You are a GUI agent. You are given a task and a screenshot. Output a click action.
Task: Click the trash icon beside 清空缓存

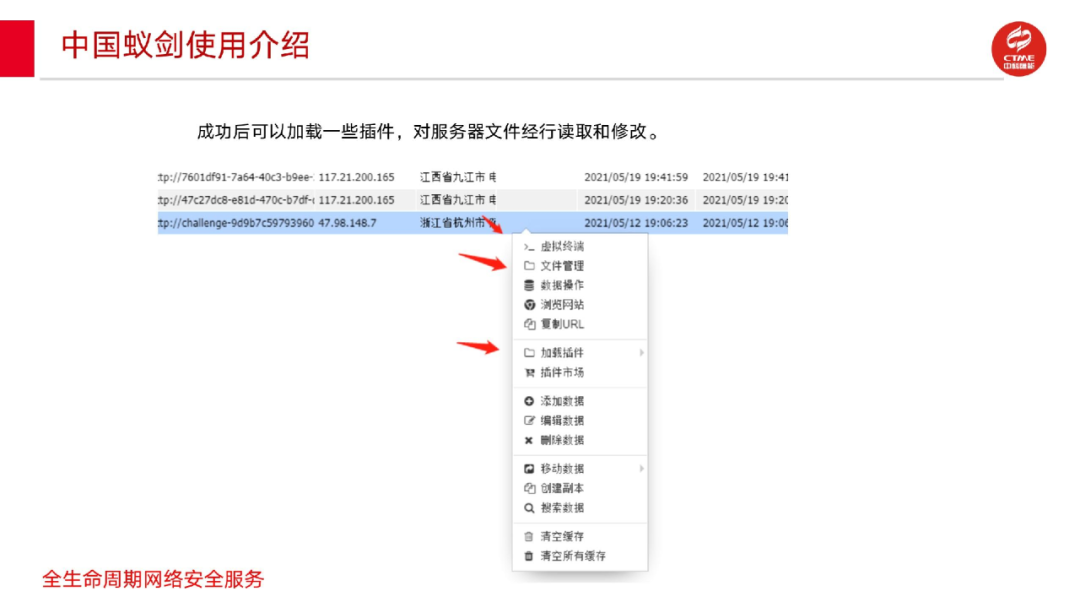tap(529, 536)
